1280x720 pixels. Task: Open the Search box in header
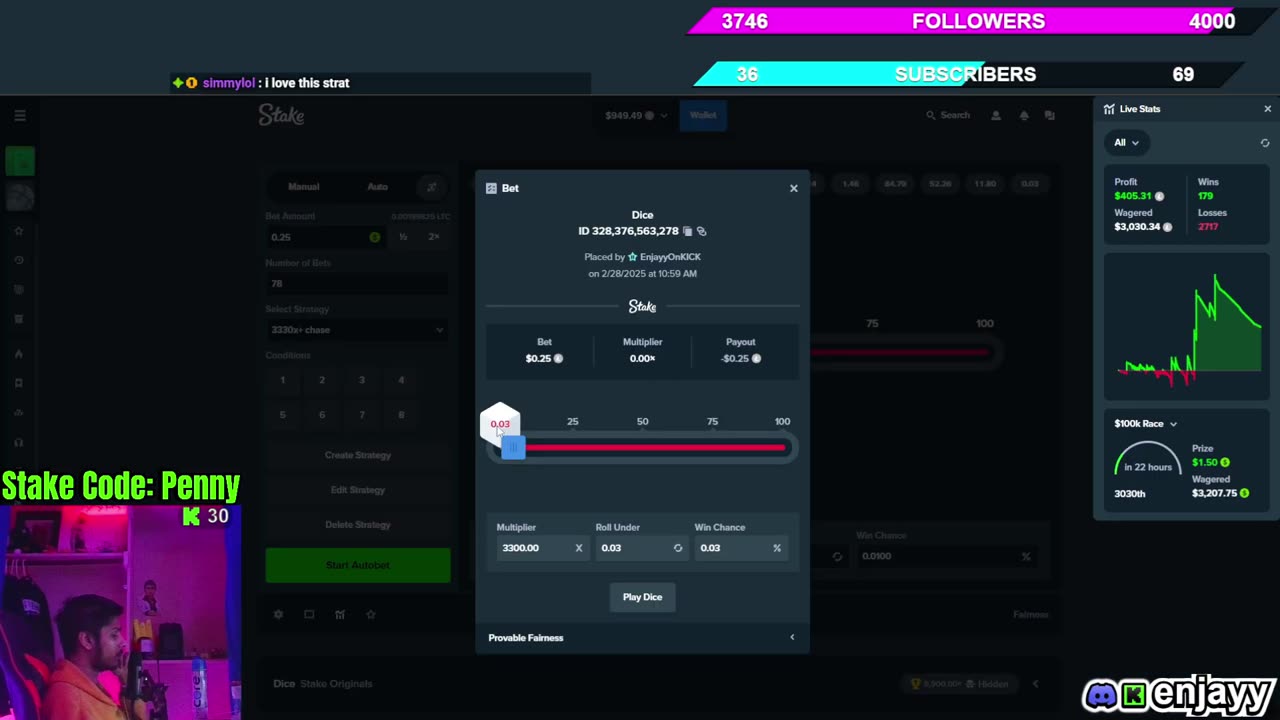pos(948,115)
